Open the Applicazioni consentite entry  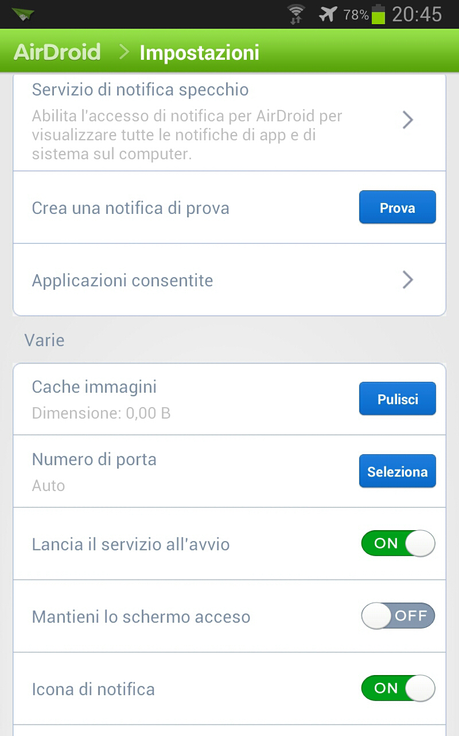230,280
